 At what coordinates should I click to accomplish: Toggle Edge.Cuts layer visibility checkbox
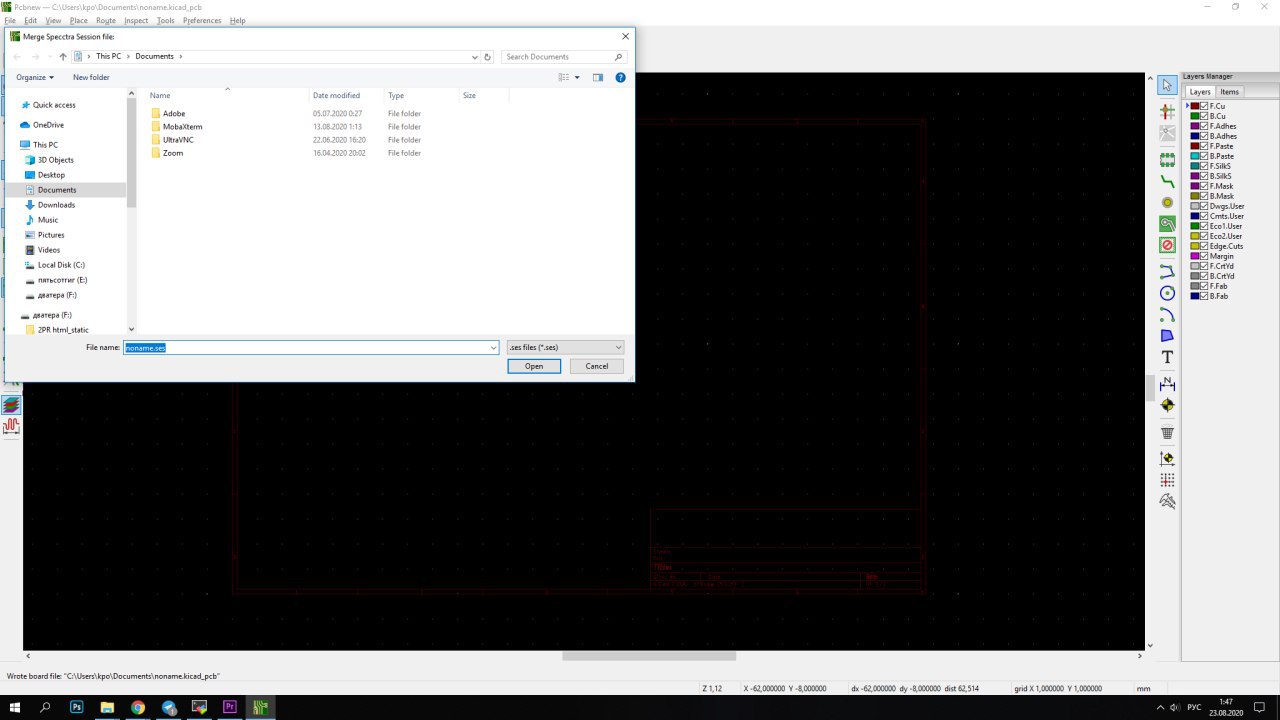(1204, 246)
